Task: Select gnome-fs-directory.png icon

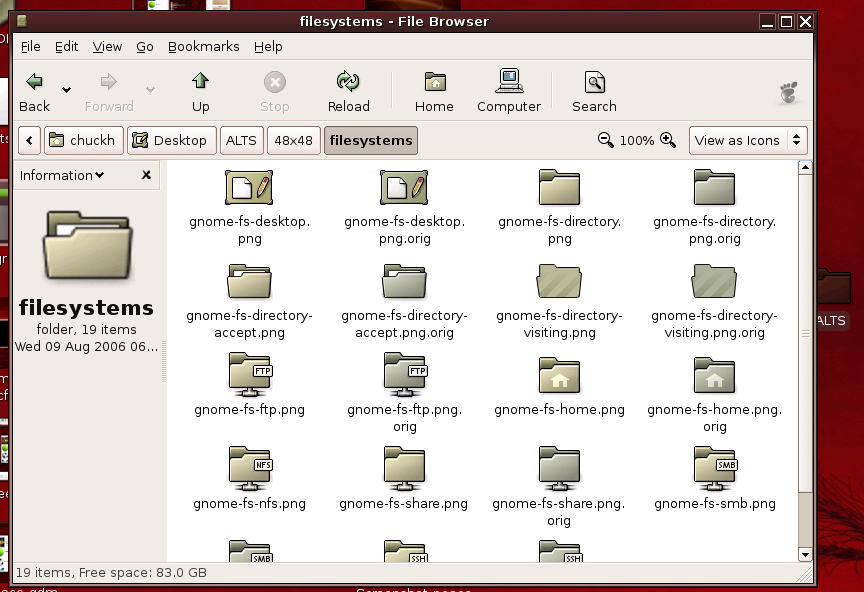Action: pos(559,187)
